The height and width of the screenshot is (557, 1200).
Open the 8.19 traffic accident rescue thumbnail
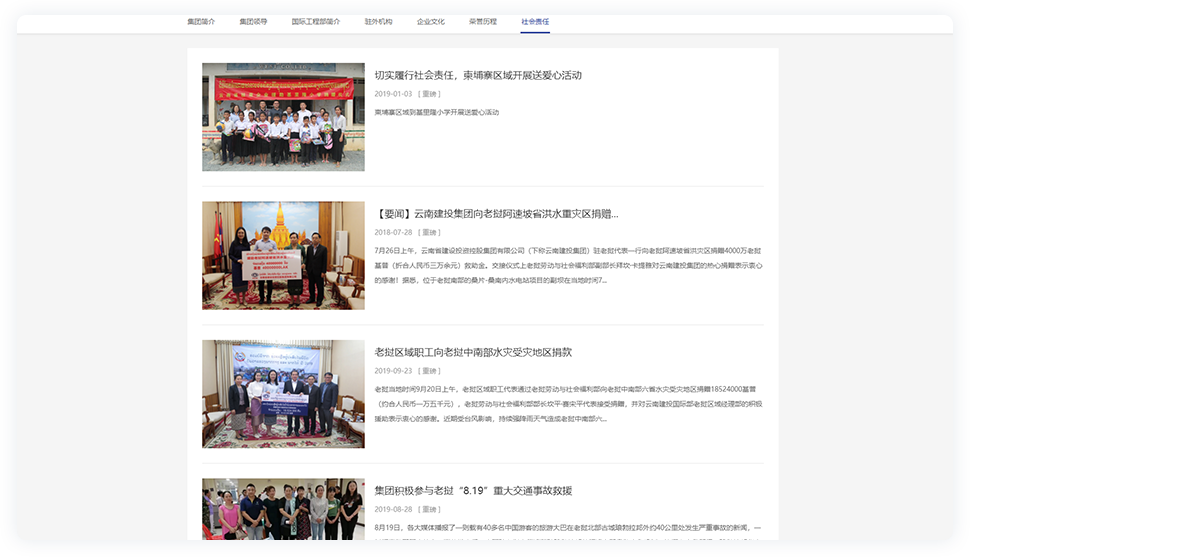283,508
